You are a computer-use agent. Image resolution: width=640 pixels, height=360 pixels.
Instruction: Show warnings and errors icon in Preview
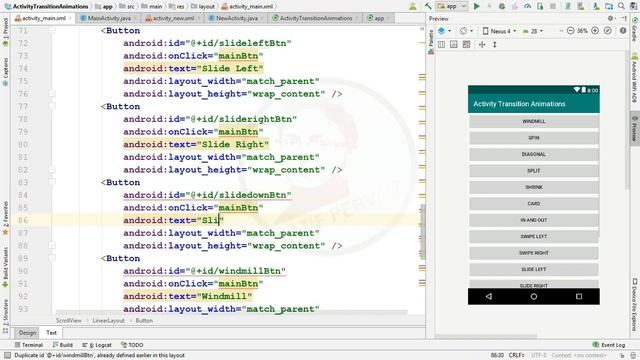pyautogui.click(x=623, y=31)
